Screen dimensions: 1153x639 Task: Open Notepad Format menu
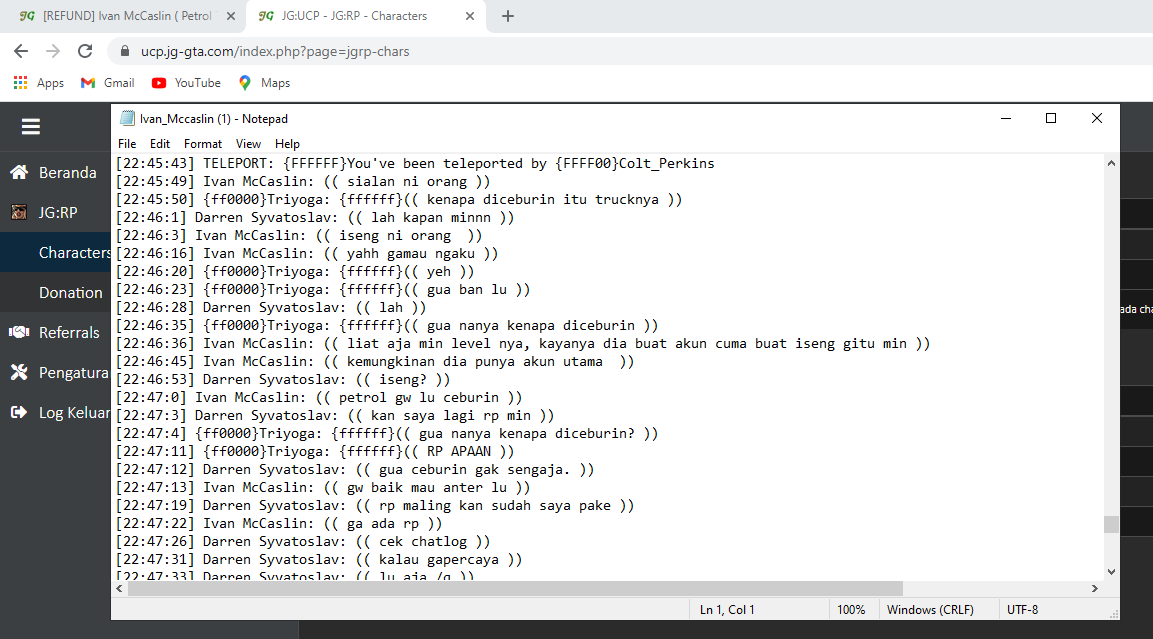coord(203,144)
